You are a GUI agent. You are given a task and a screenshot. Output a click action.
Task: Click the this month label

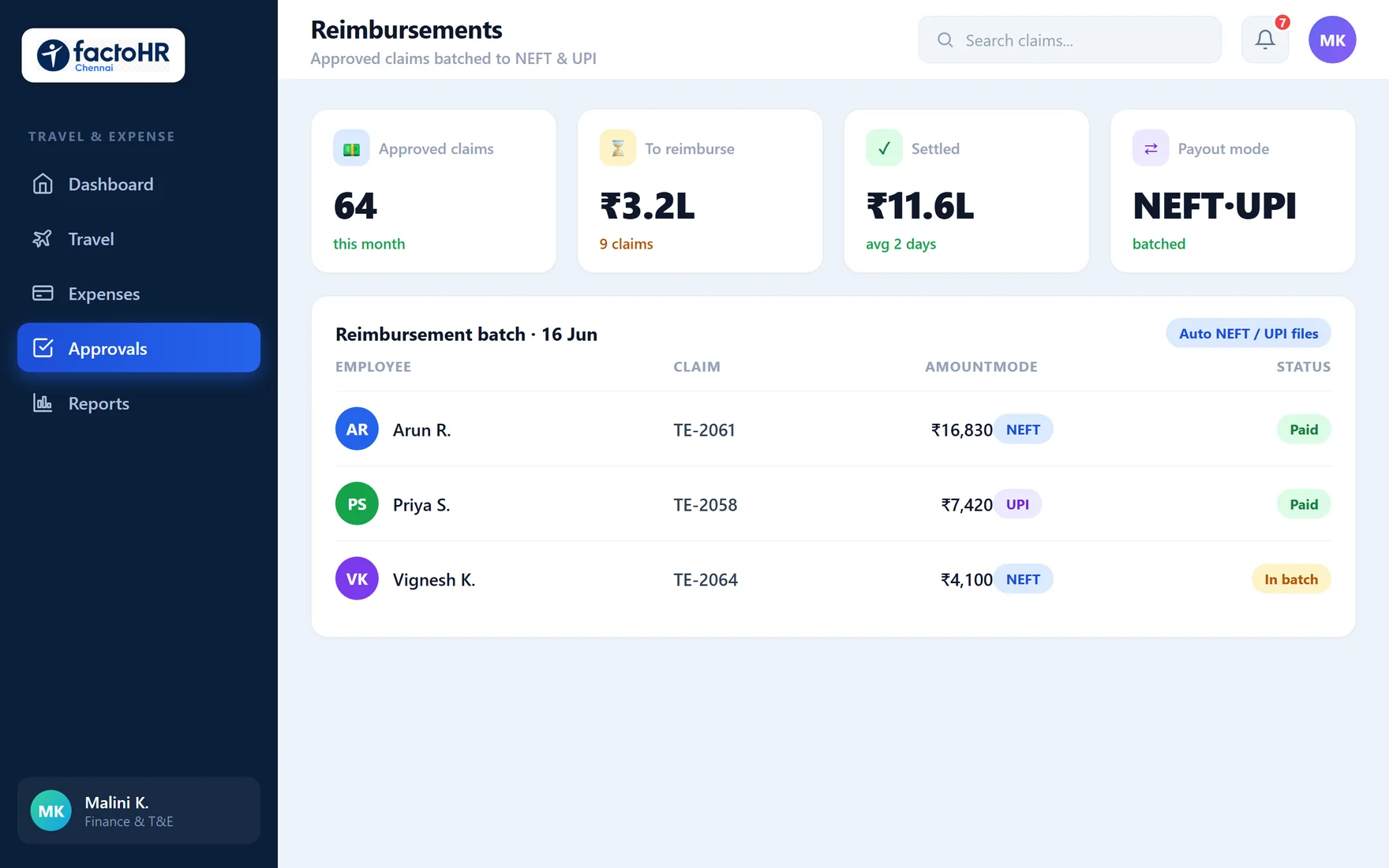(x=369, y=244)
